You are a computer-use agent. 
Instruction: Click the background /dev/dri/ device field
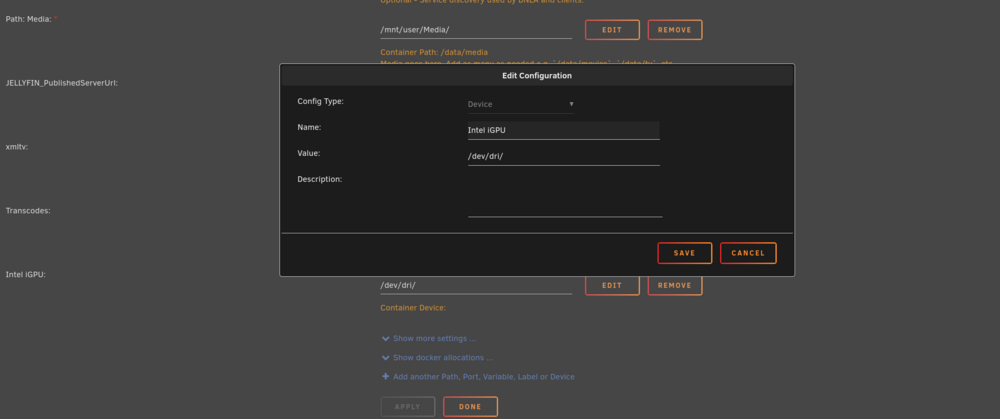[x=476, y=286]
